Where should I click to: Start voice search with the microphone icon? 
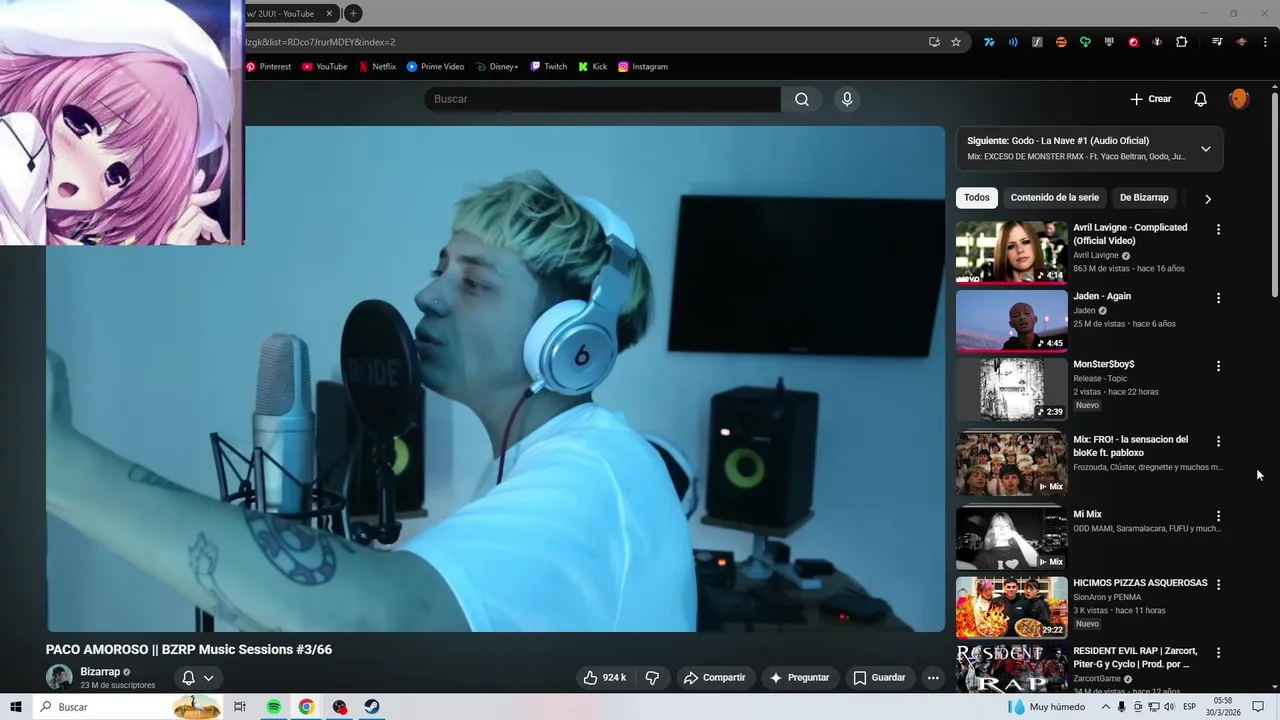[x=847, y=99]
